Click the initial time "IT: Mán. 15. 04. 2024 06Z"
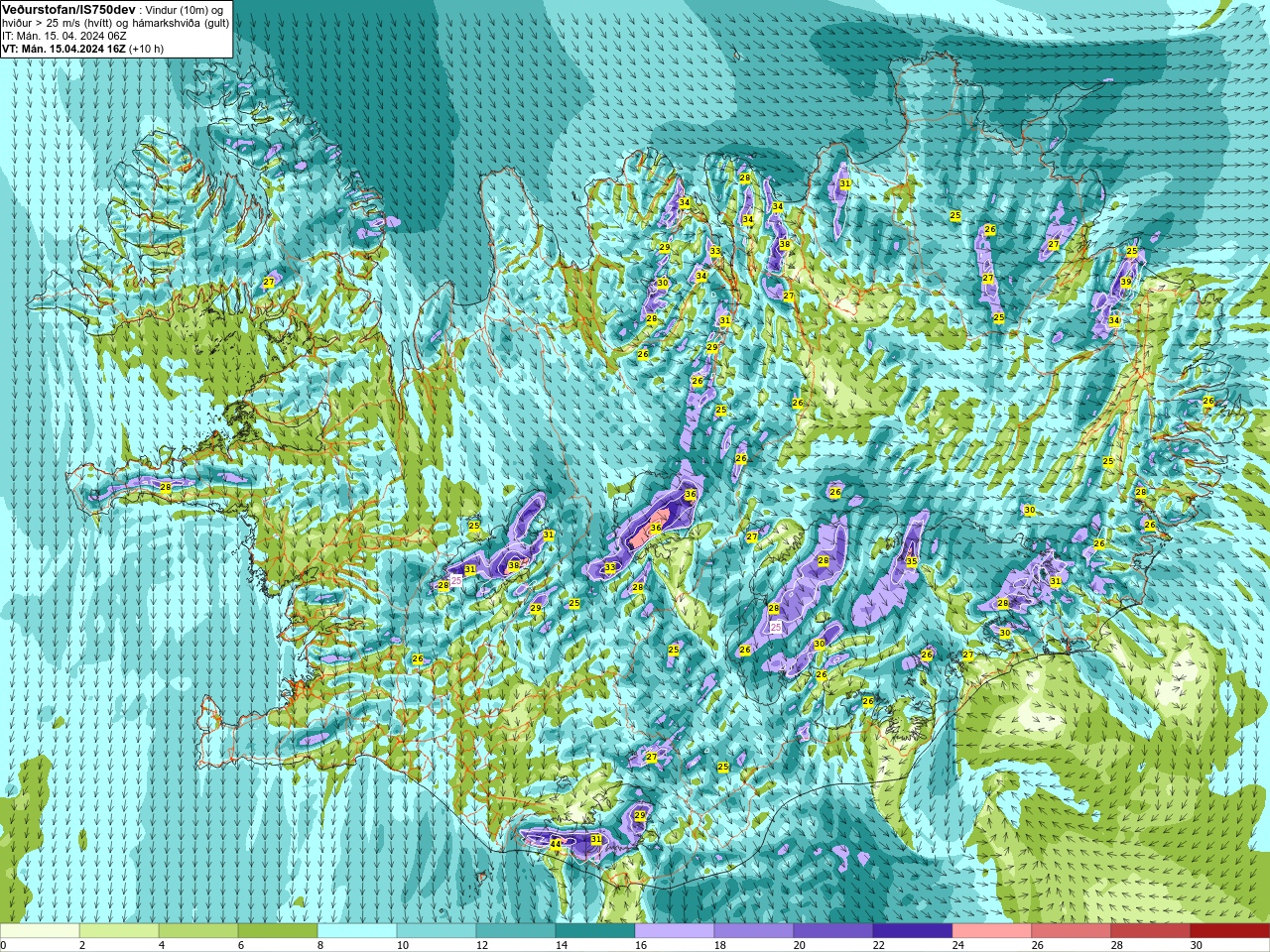This screenshot has width=1270, height=952. [x=64, y=36]
